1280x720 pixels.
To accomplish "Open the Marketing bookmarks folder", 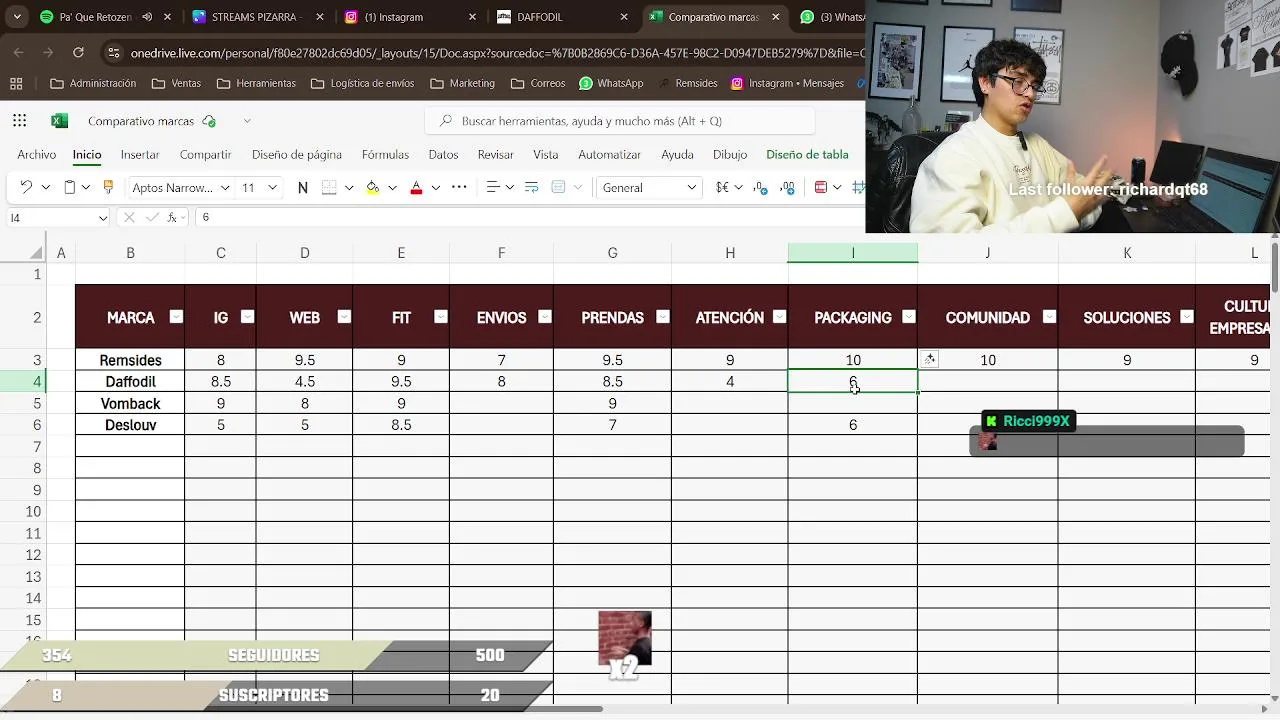I will pyautogui.click(x=462, y=83).
